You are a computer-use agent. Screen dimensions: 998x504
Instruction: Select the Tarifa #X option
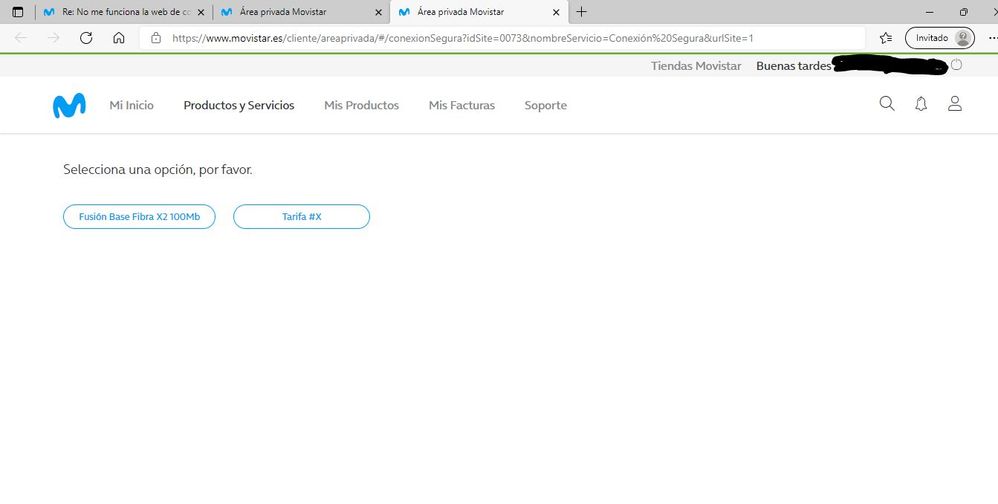pyautogui.click(x=301, y=217)
